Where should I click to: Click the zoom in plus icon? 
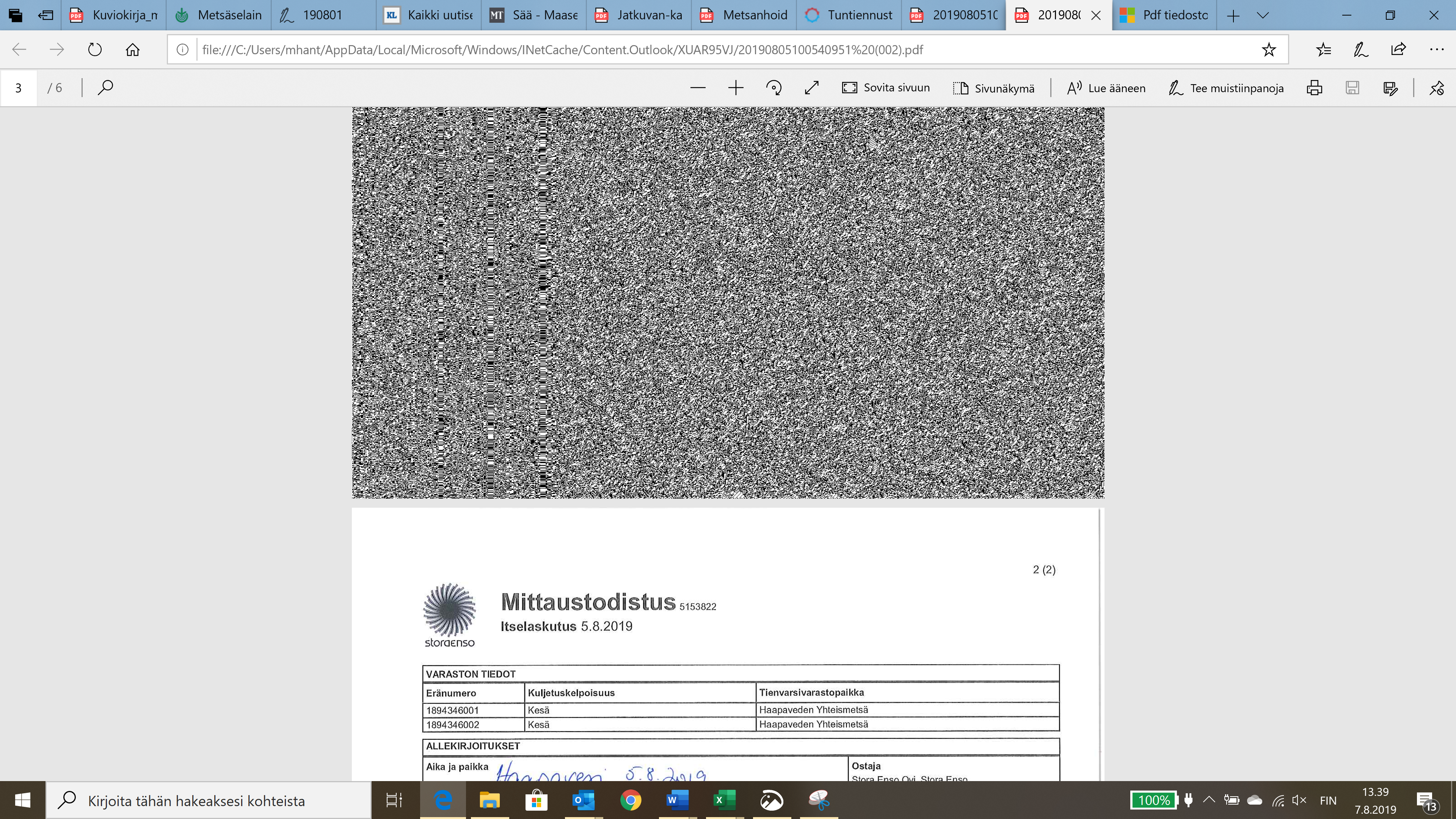(x=735, y=88)
